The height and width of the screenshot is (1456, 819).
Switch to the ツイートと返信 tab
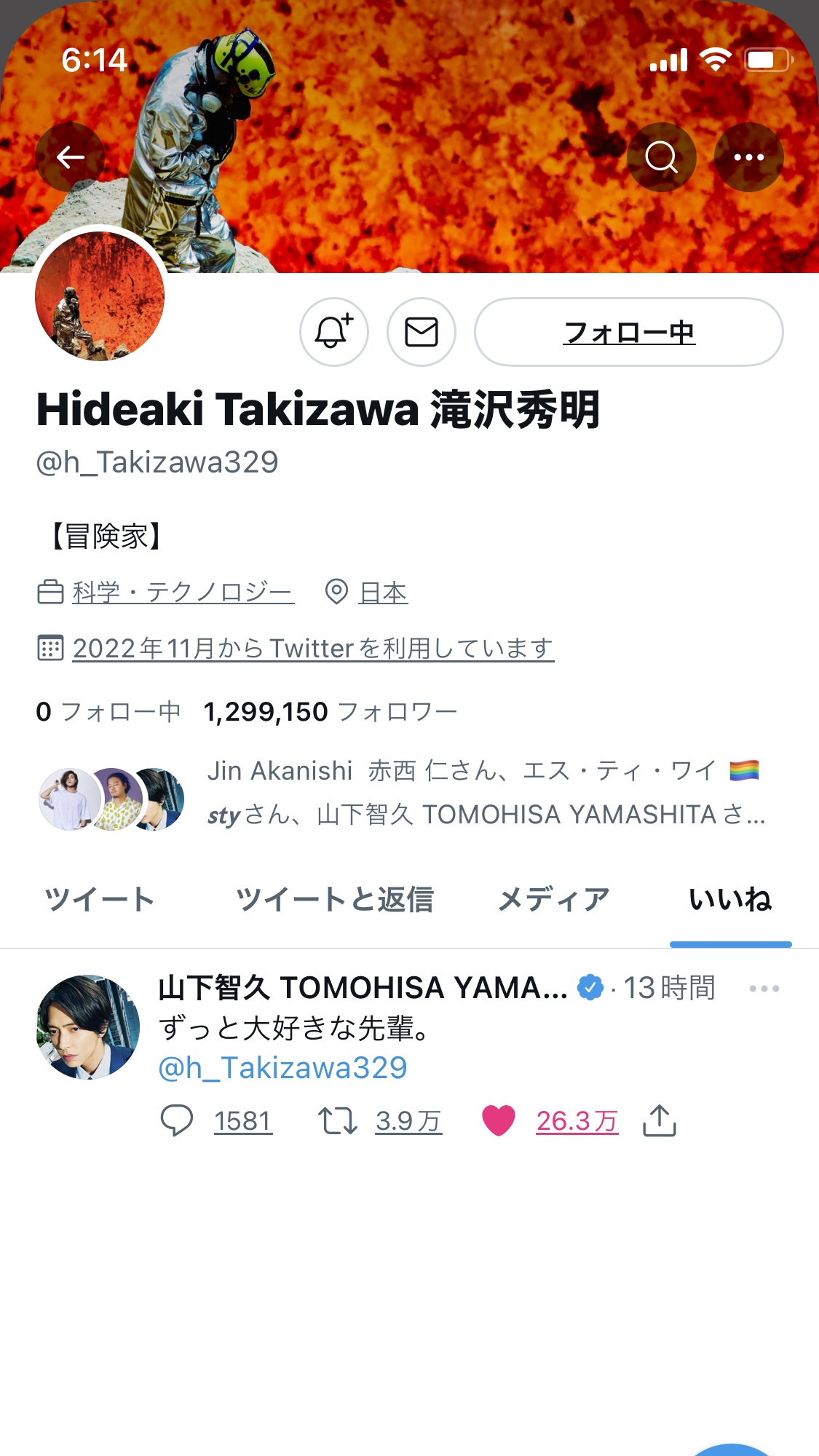(x=335, y=899)
